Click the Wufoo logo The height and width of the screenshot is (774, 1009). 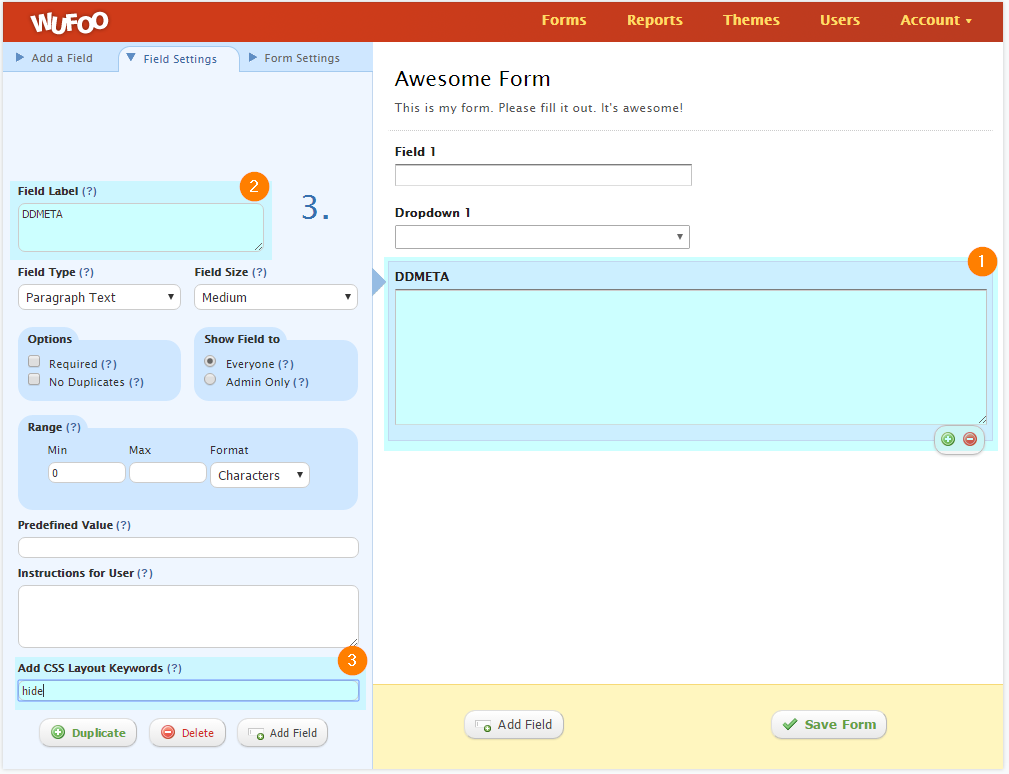click(69, 22)
